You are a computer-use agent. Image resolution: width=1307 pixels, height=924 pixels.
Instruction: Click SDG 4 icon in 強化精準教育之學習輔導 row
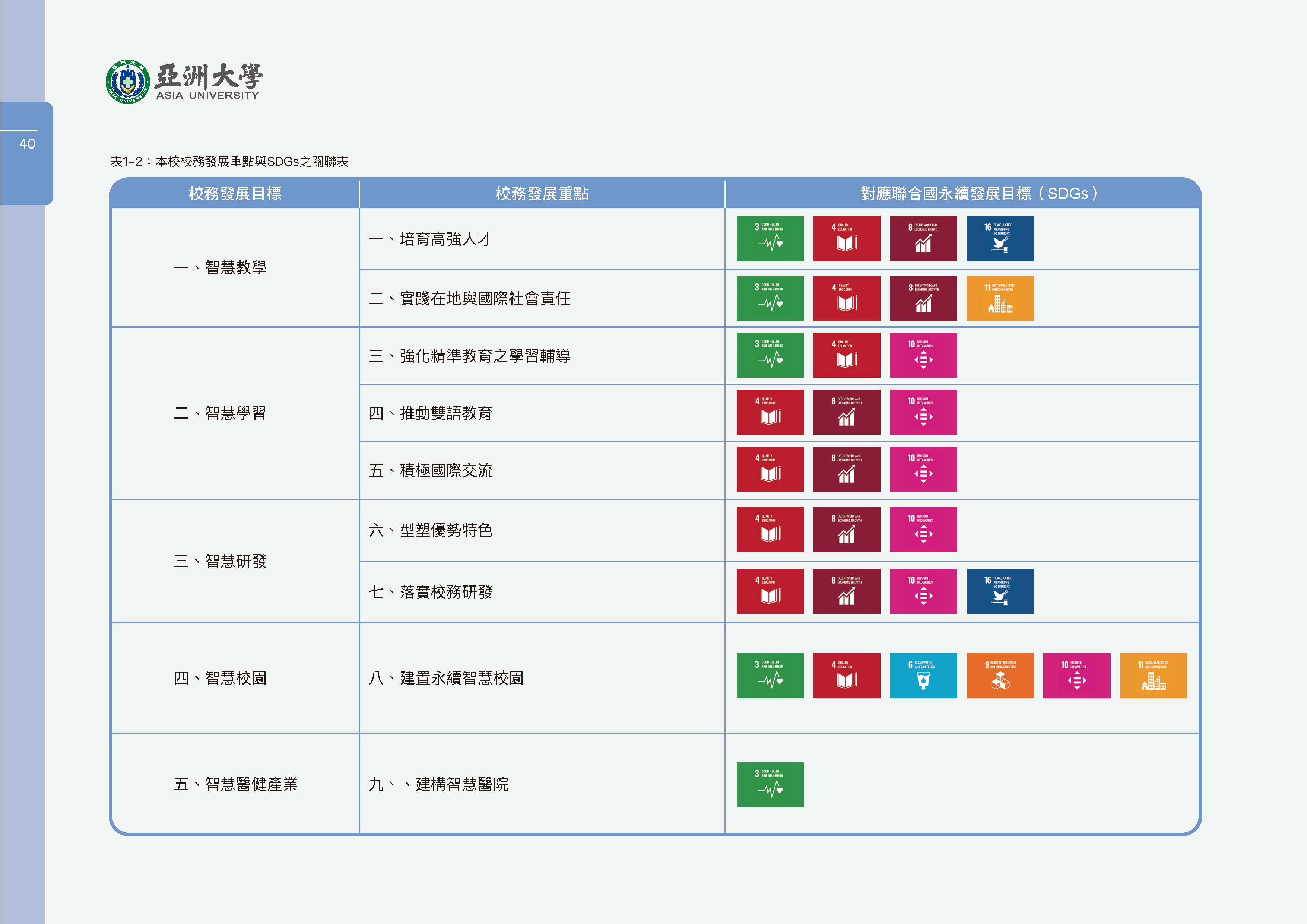tap(847, 355)
